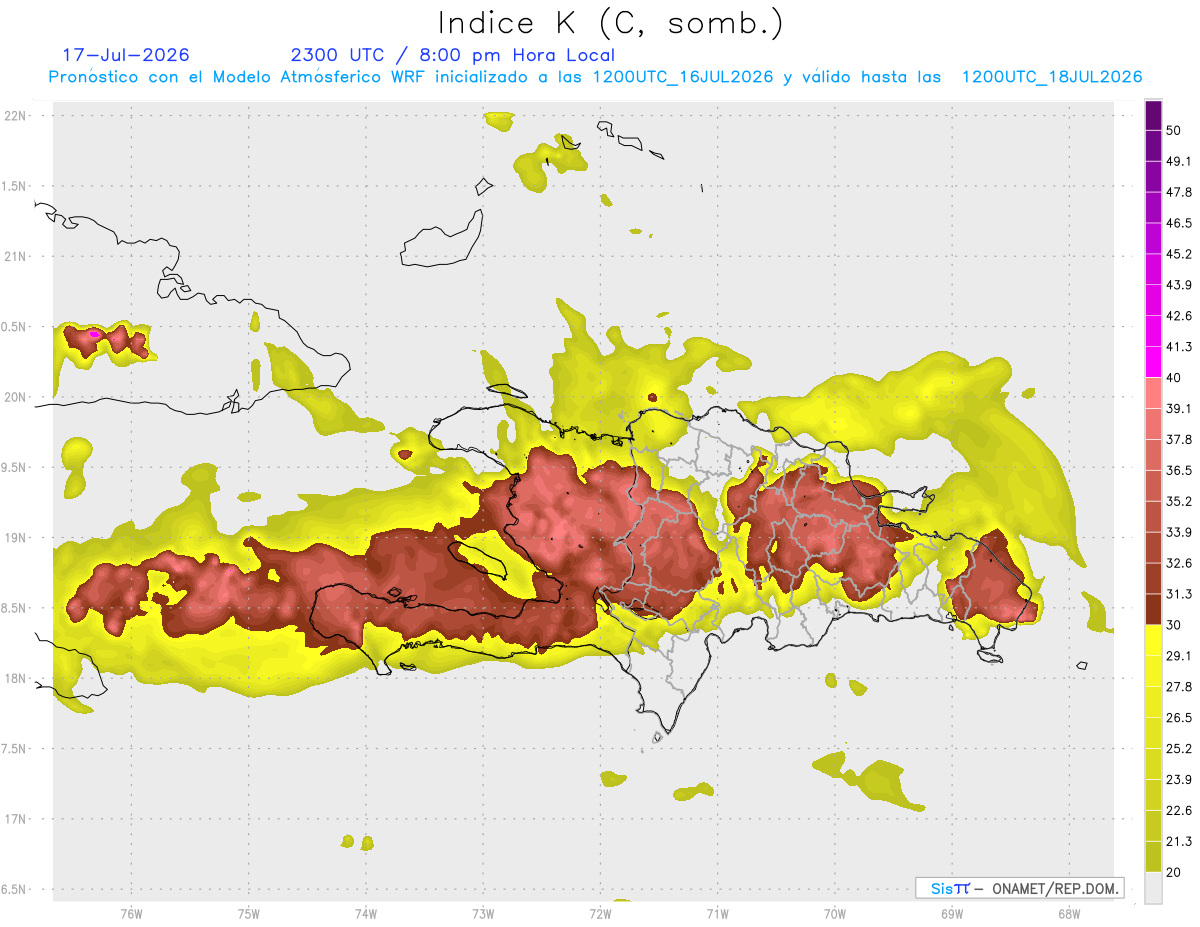The image size is (1200, 927).
Task: Click the 'SisTT - ONAMET/REP.DOM.' credit box
Action: pyautogui.click(x=1019, y=888)
